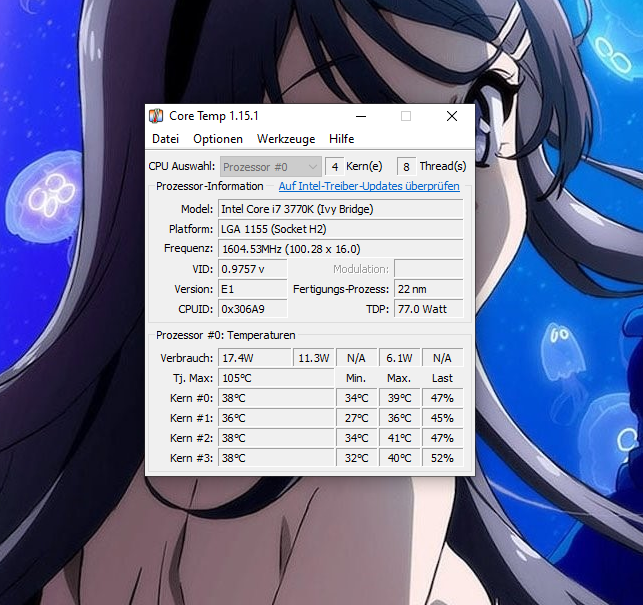
Task: Click the empty Modulation field
Action: (x=429, y=269)
